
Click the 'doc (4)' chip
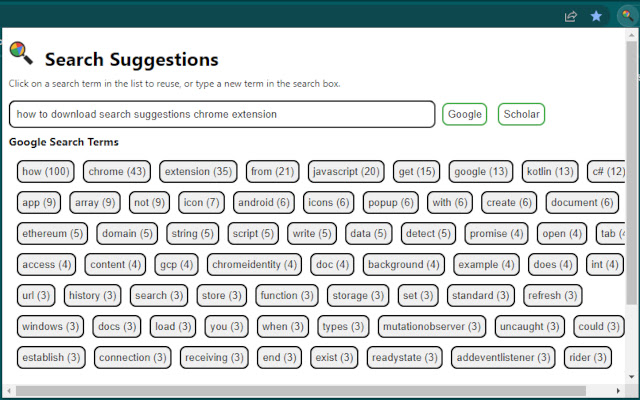click(x=332, y=264)
